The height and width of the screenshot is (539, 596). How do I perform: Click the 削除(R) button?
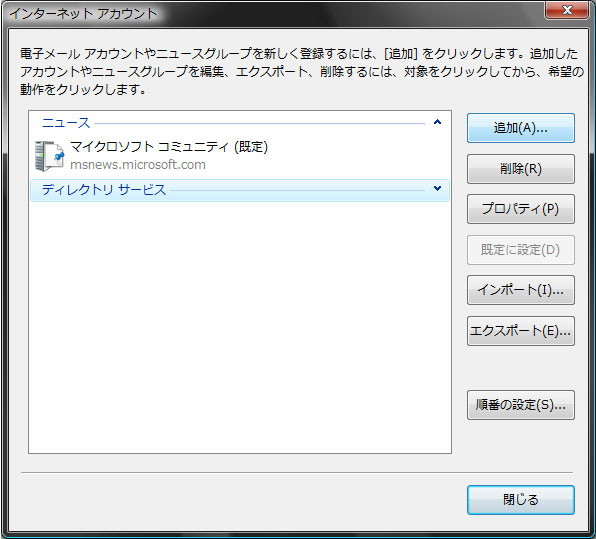pos(520,169)
